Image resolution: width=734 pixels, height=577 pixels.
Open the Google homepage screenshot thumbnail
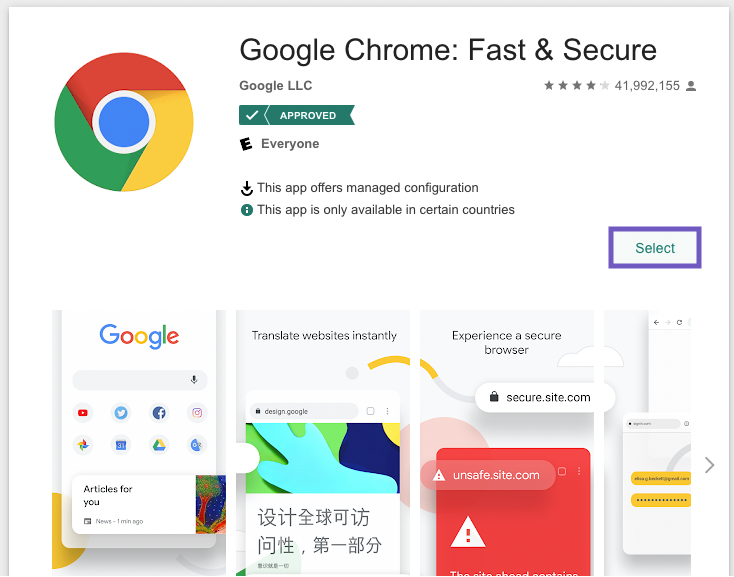click(x=139, y=443)
